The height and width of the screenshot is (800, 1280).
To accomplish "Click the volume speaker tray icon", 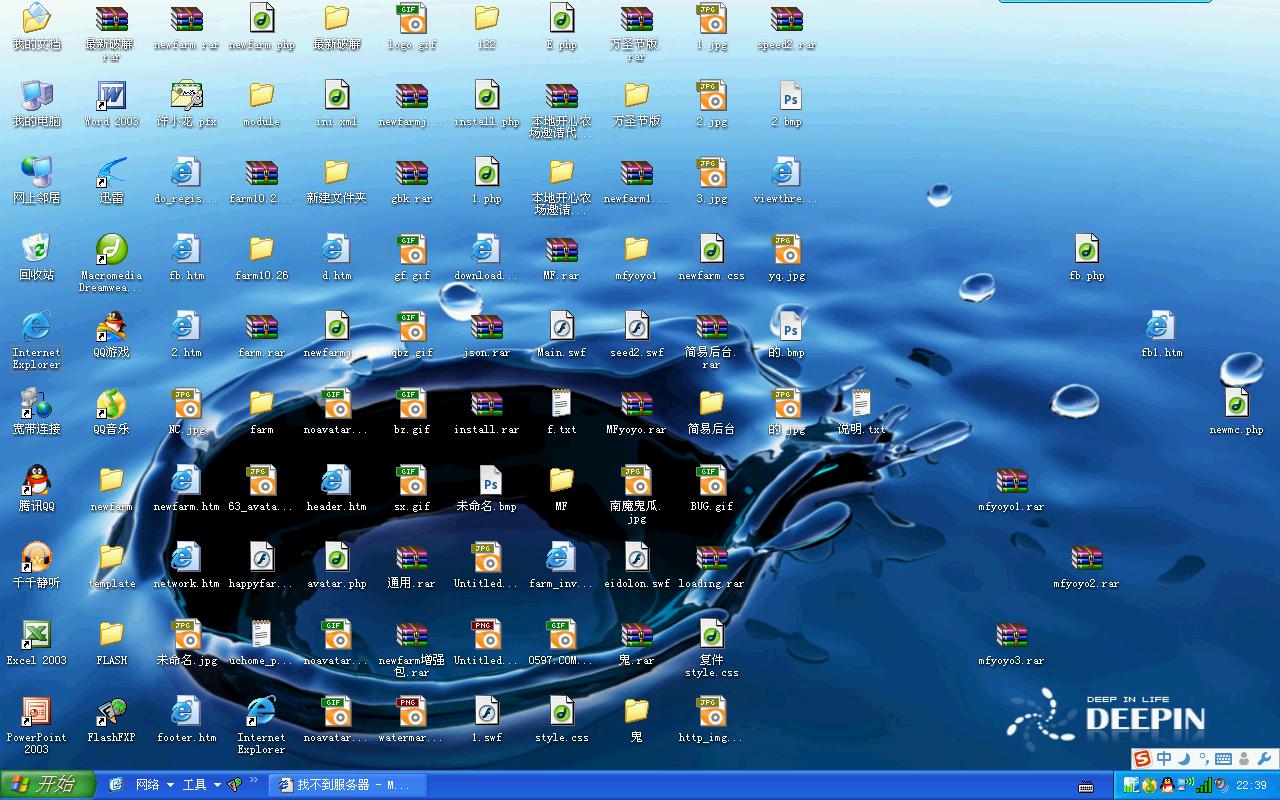I will (x=1221, y=785).
